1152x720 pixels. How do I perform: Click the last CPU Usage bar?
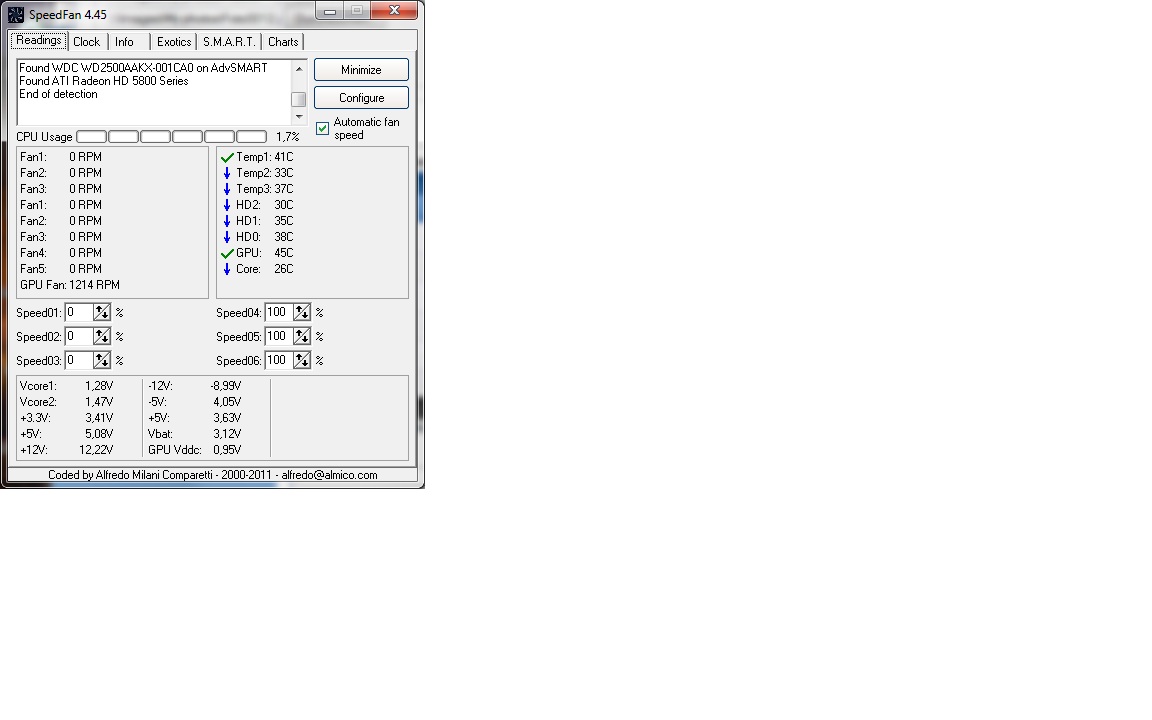coord(251,137)
